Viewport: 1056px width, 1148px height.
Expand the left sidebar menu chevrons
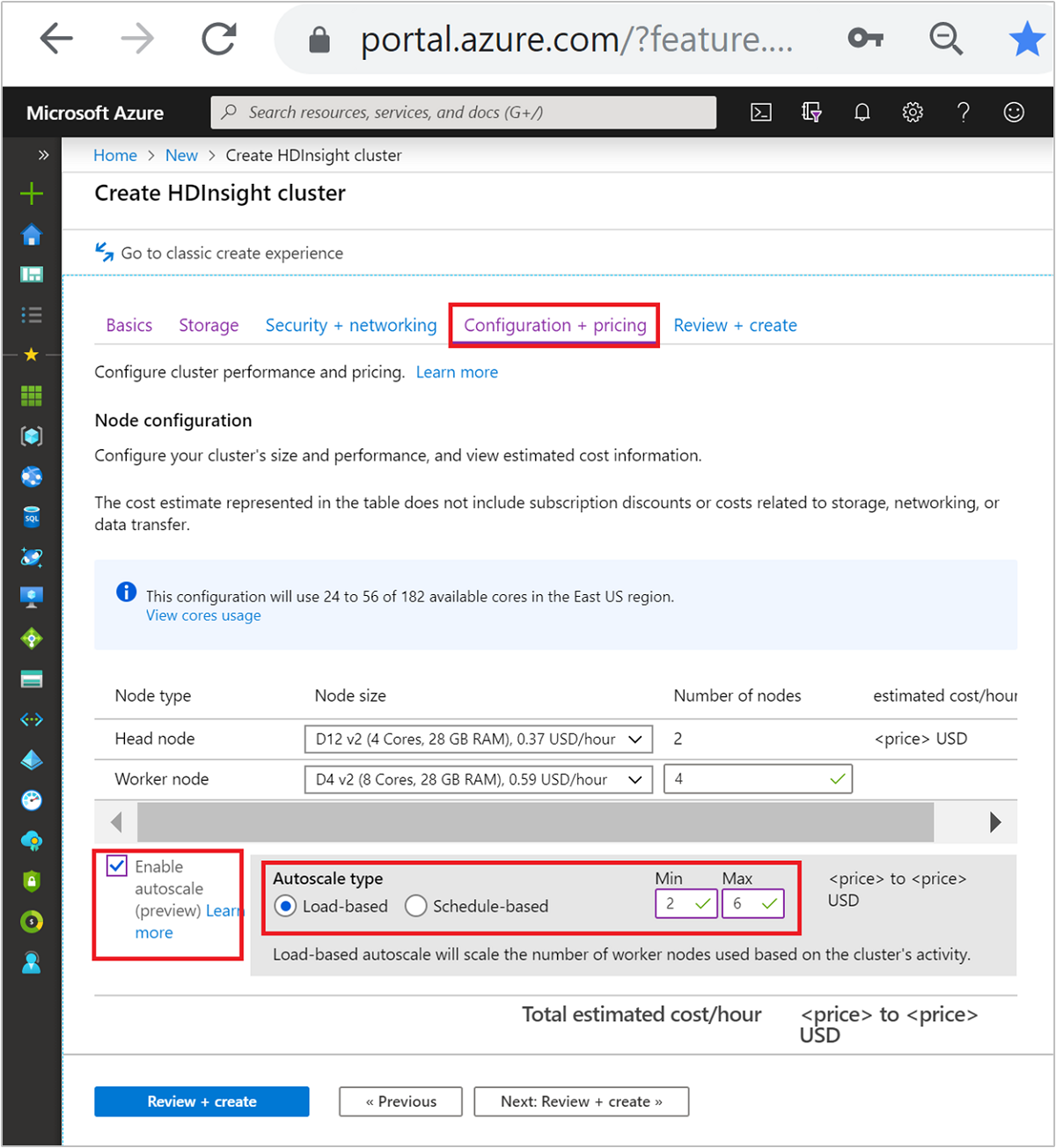tap(43, 155)
